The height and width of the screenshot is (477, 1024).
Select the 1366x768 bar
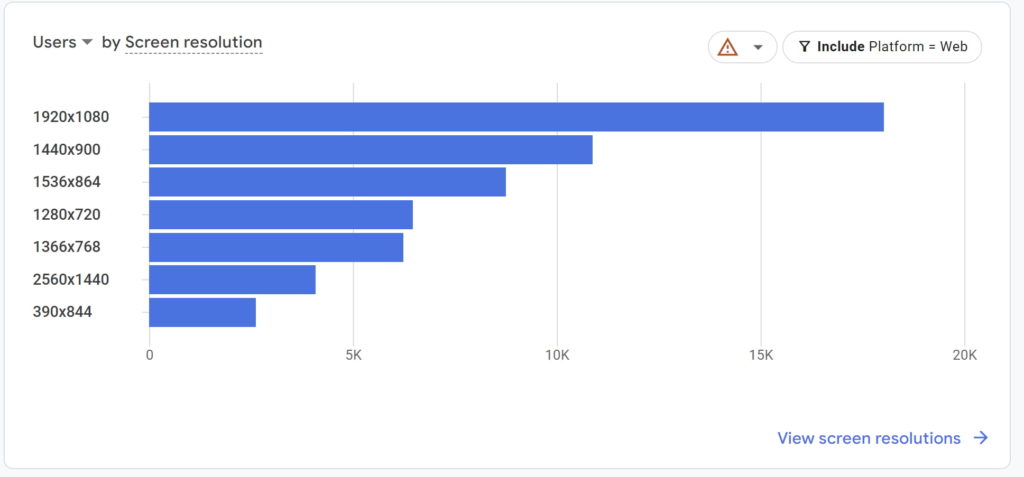click(276, 247)
